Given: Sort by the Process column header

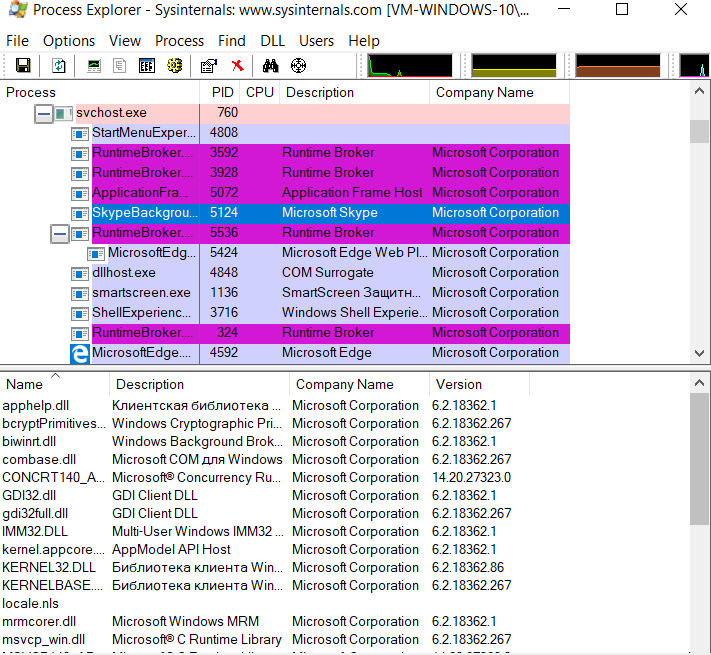Looking at the screenshot, I should (100, 92).
